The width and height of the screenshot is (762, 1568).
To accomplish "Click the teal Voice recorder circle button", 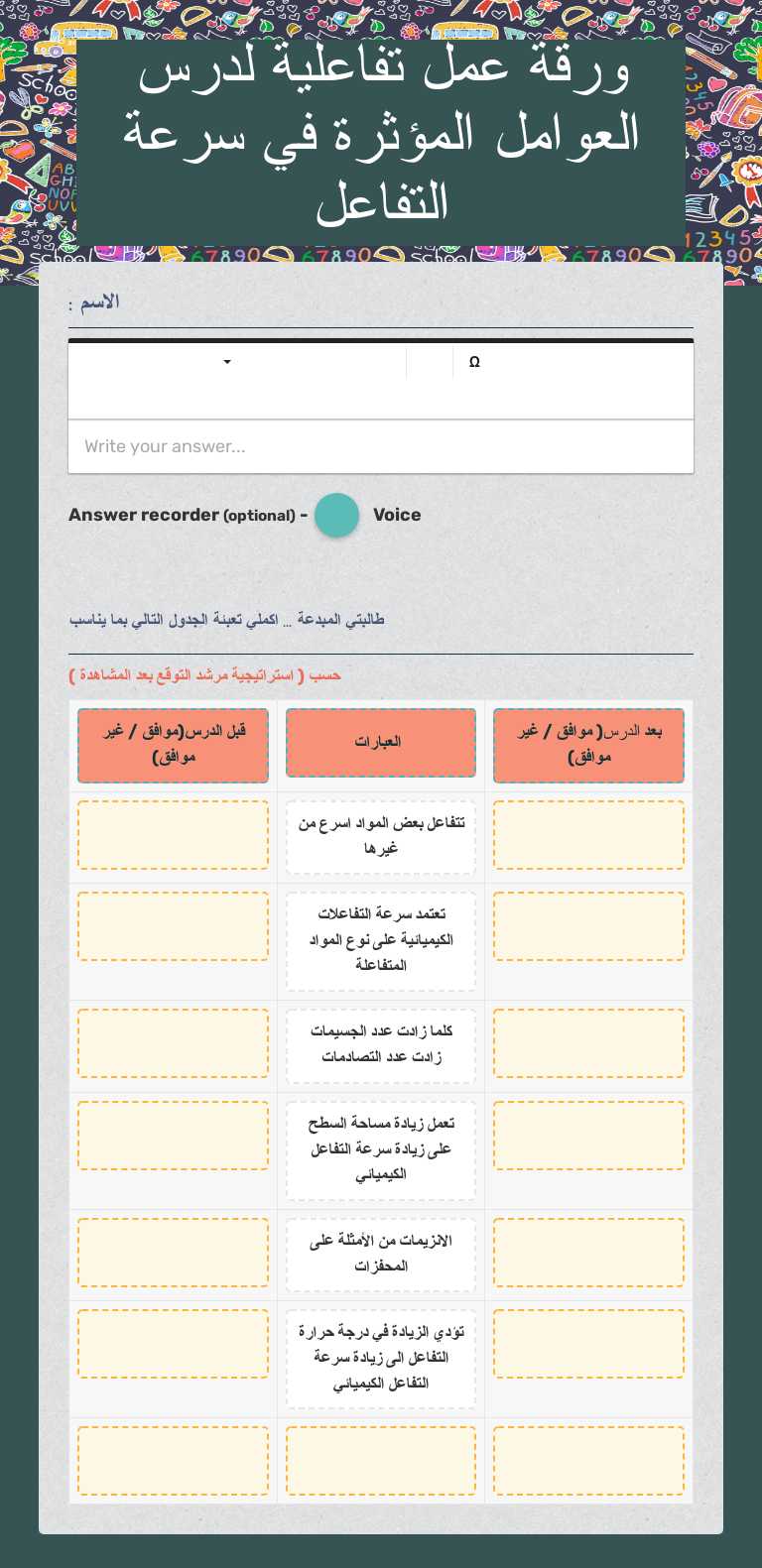I will tap(336, 515).
